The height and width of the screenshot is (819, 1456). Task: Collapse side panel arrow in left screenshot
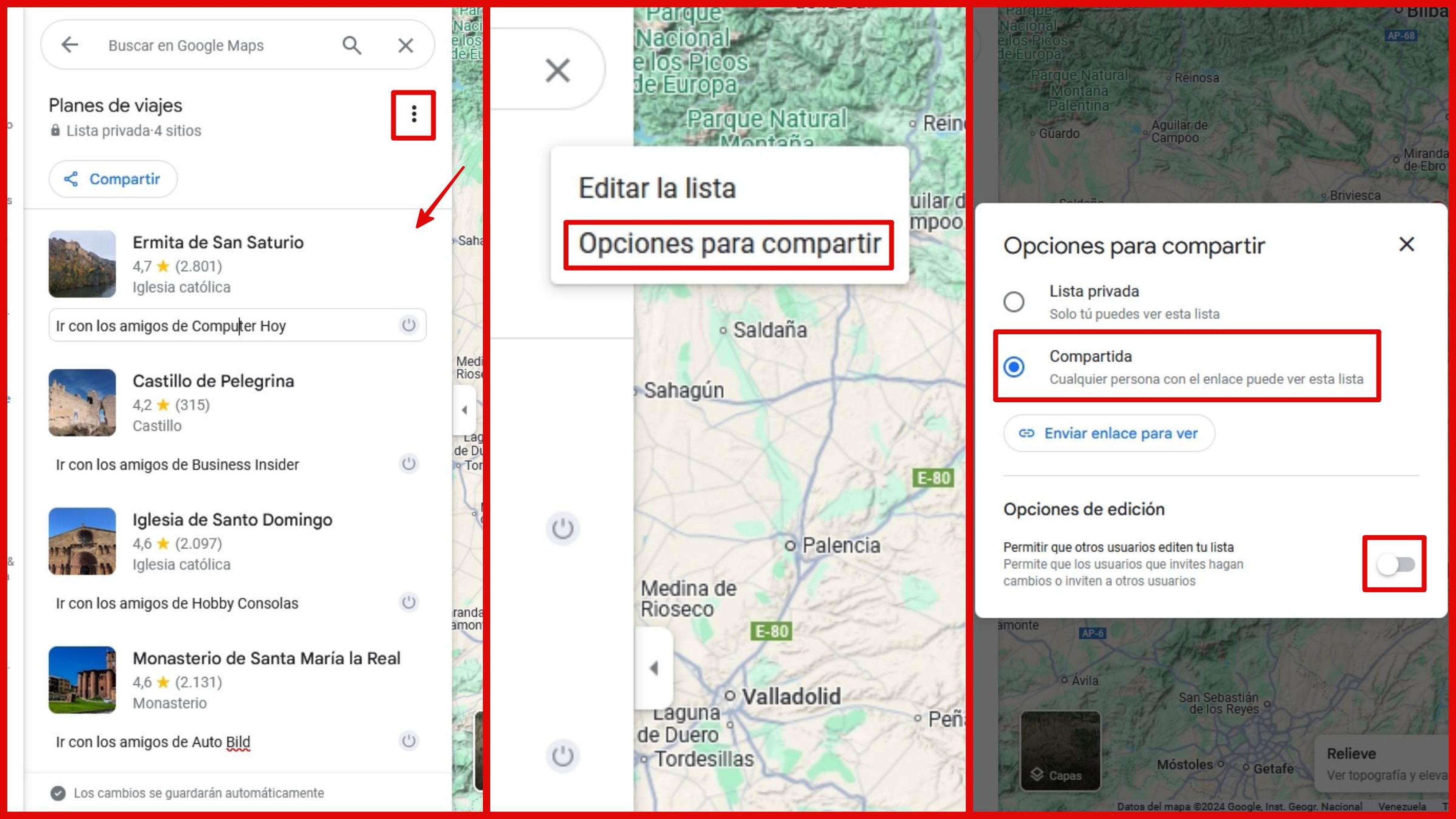click(x=464, y=410)
